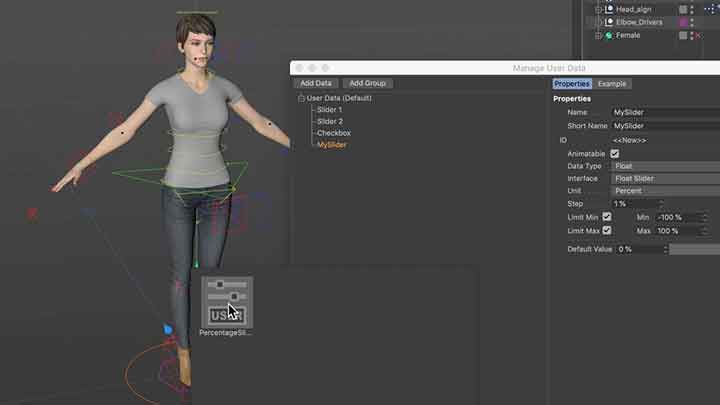Click the Head_align null object icon
The width and height of the screenshot is (720, 405).
pyautogui.click(x=609, y=9)
